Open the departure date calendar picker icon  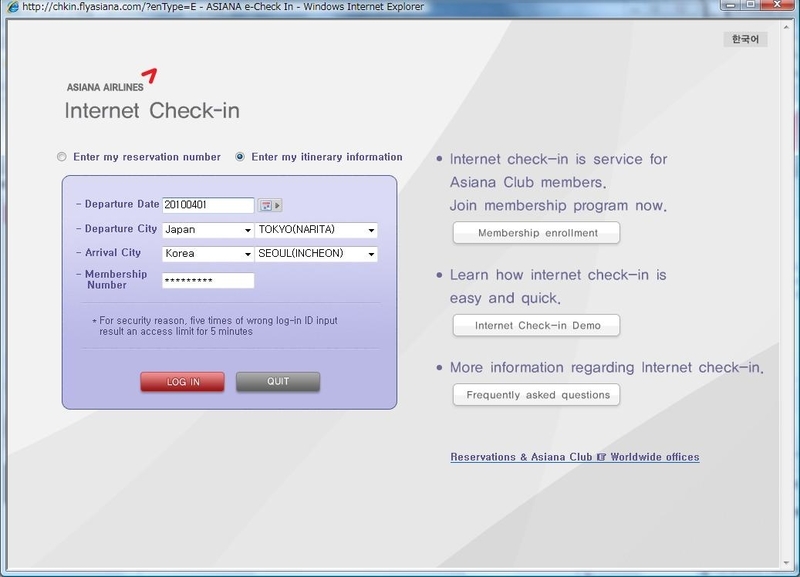[x=269, y=206]
